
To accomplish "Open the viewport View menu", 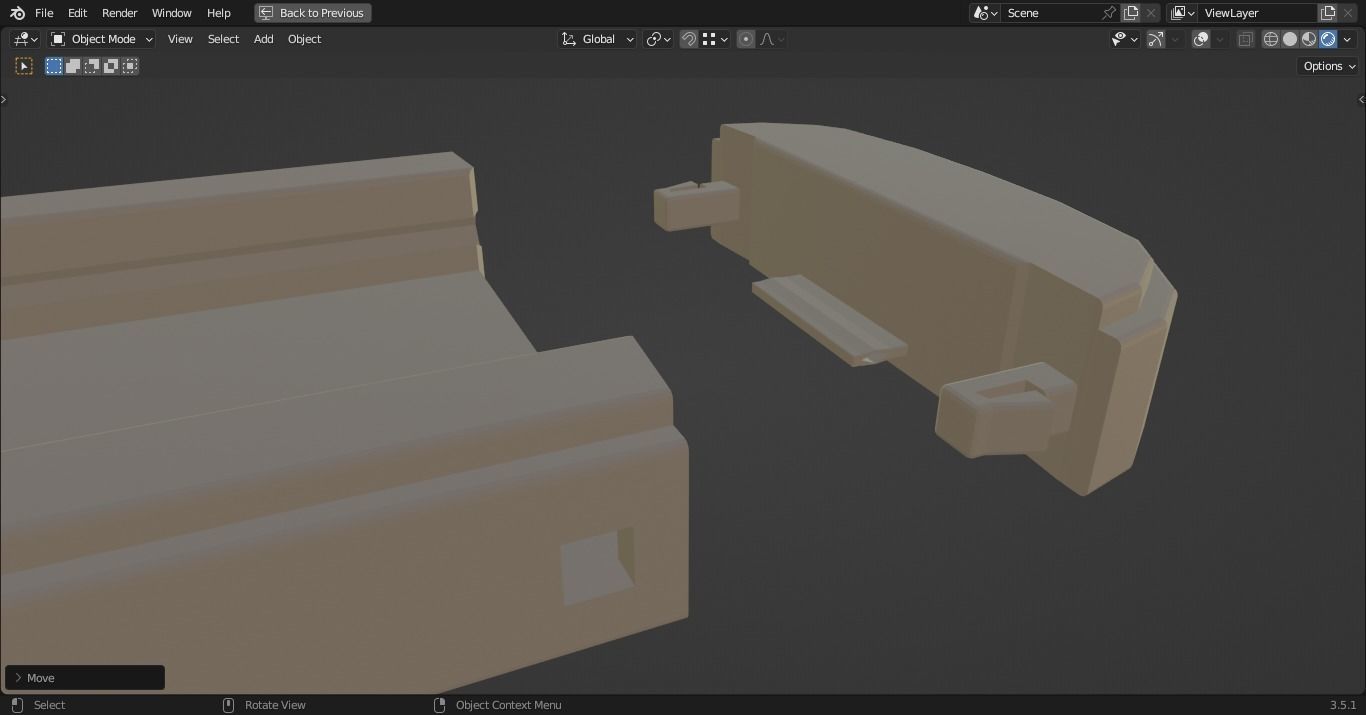I will pyautogui.click(x=180, y=39).
